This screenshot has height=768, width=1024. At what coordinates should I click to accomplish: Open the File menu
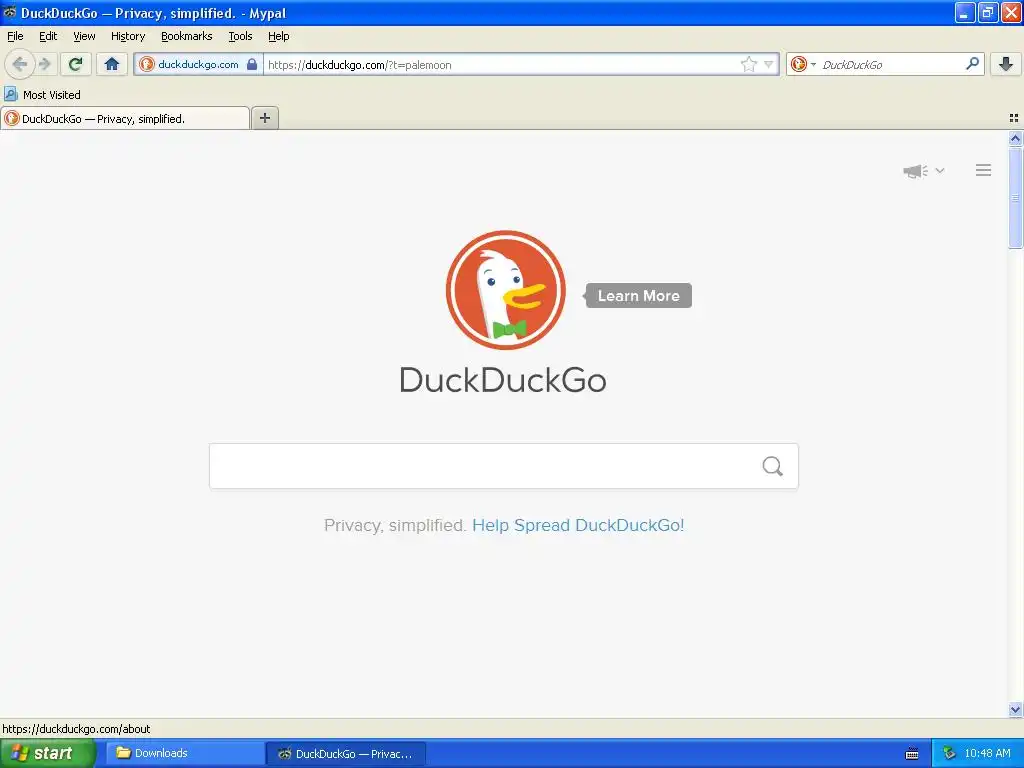click(x=15, y=36)
